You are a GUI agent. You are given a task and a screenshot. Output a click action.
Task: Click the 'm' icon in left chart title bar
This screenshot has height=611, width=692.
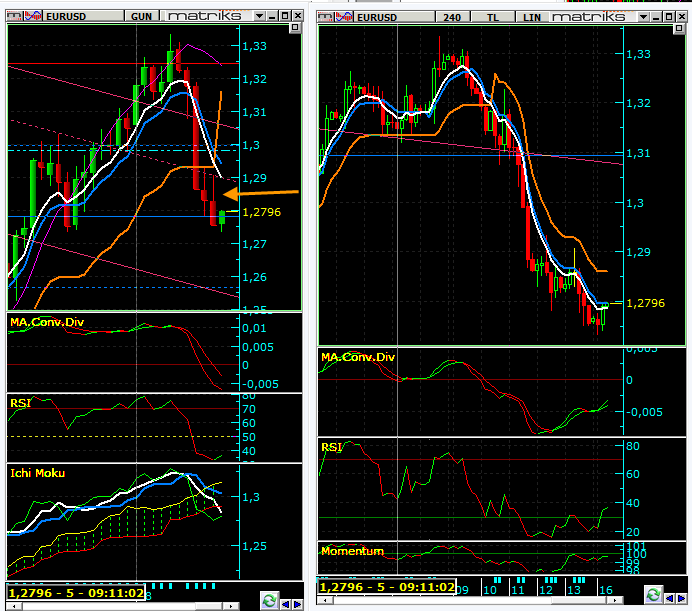click(x=14, y=16)
